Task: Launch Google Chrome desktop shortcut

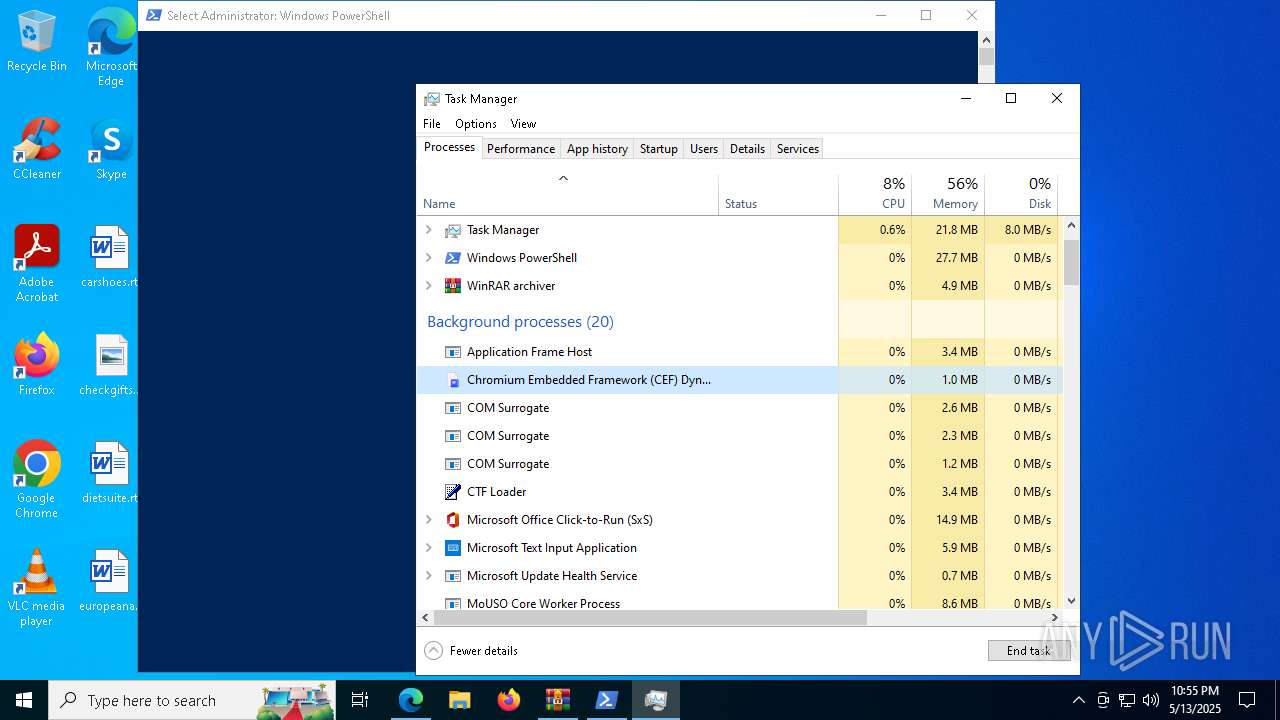Action: point(37,480)
